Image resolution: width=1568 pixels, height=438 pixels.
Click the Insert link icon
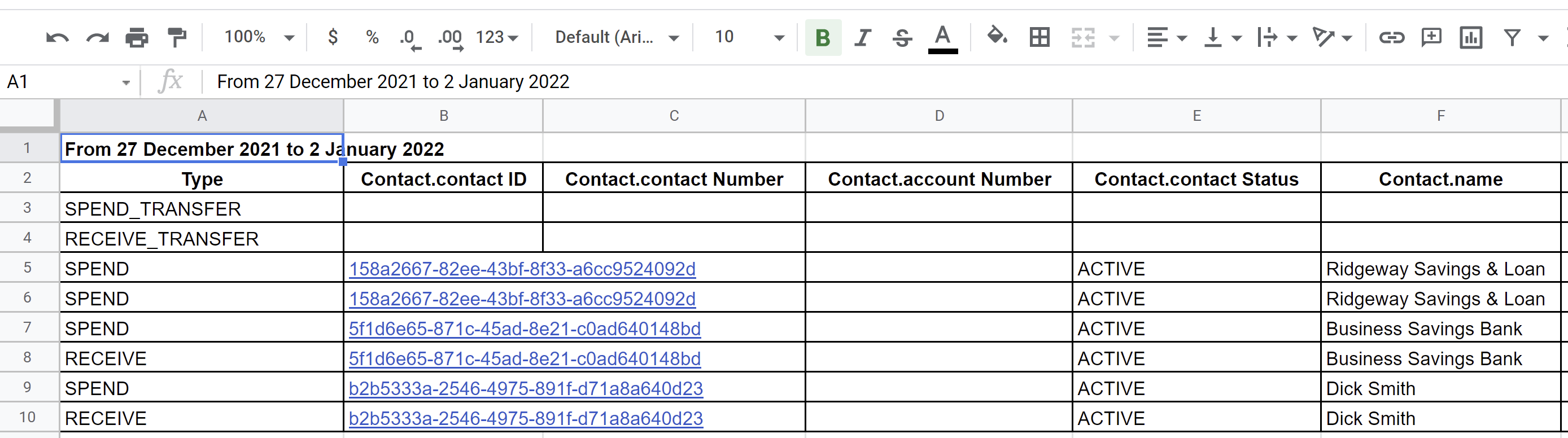click(x=1391, y=38)
